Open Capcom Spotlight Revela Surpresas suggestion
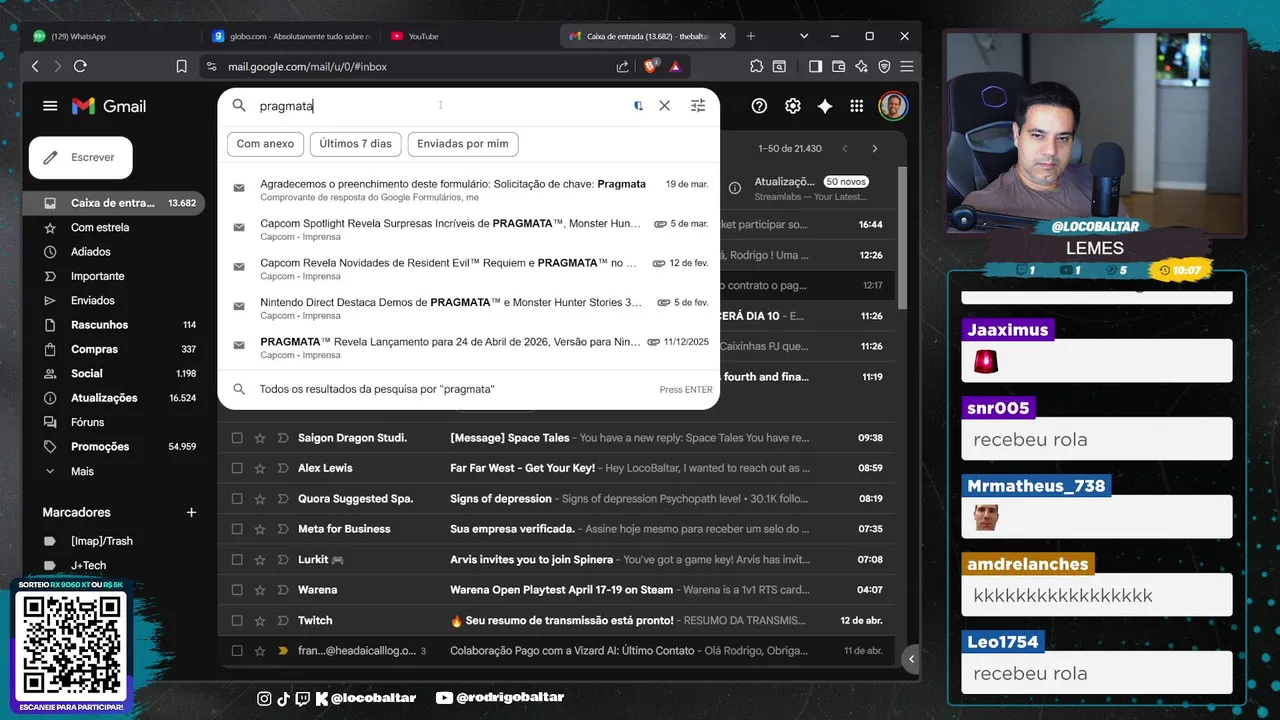The image size is (1280, 720). [468, 229]
